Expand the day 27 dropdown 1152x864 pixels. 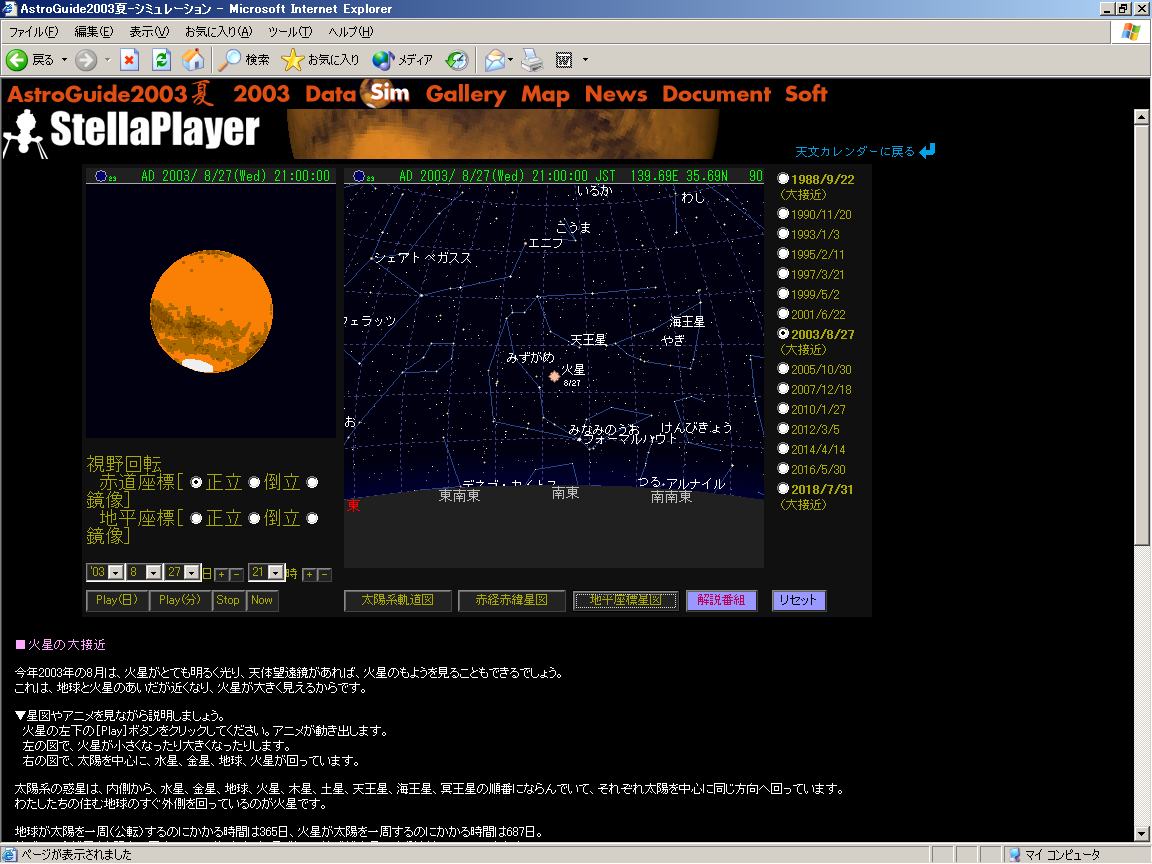pos(191,573)
